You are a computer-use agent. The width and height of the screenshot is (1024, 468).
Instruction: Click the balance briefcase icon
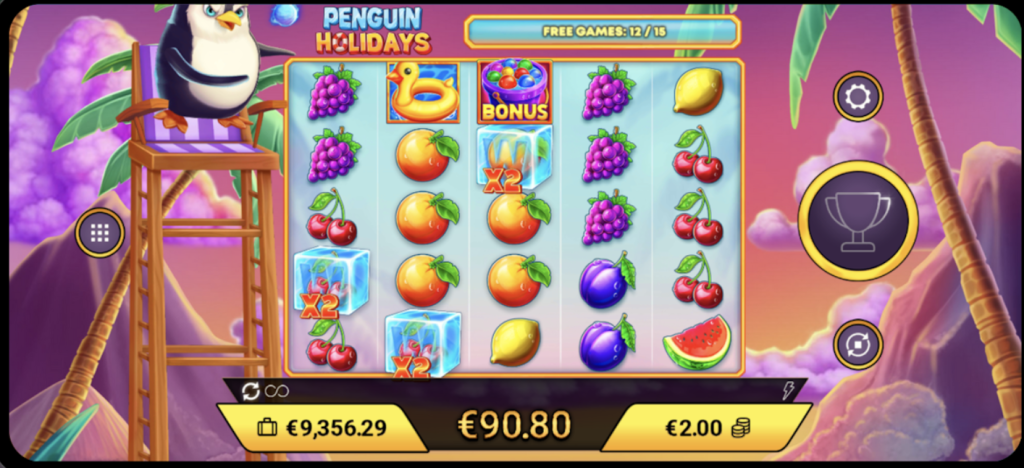pos(267,428)
